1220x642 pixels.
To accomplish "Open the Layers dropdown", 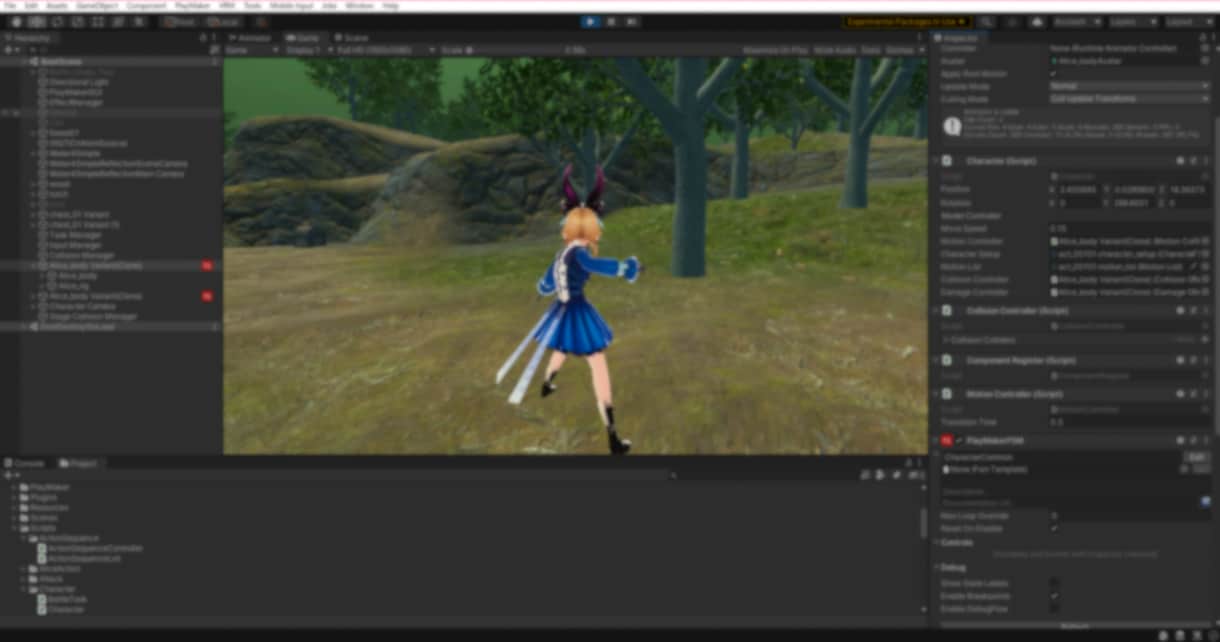I will (1132, 21).
